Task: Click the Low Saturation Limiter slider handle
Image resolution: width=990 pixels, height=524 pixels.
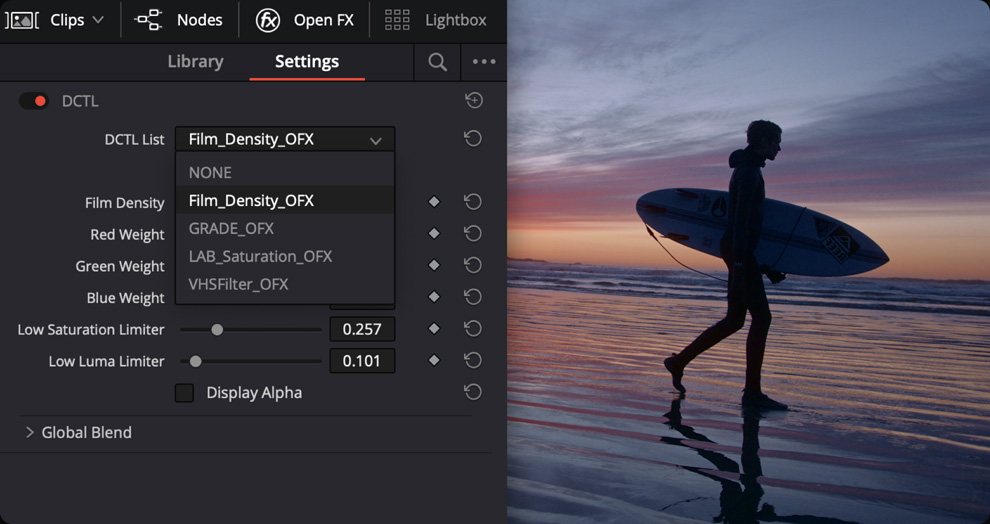Action: click(x=217, y=329)
